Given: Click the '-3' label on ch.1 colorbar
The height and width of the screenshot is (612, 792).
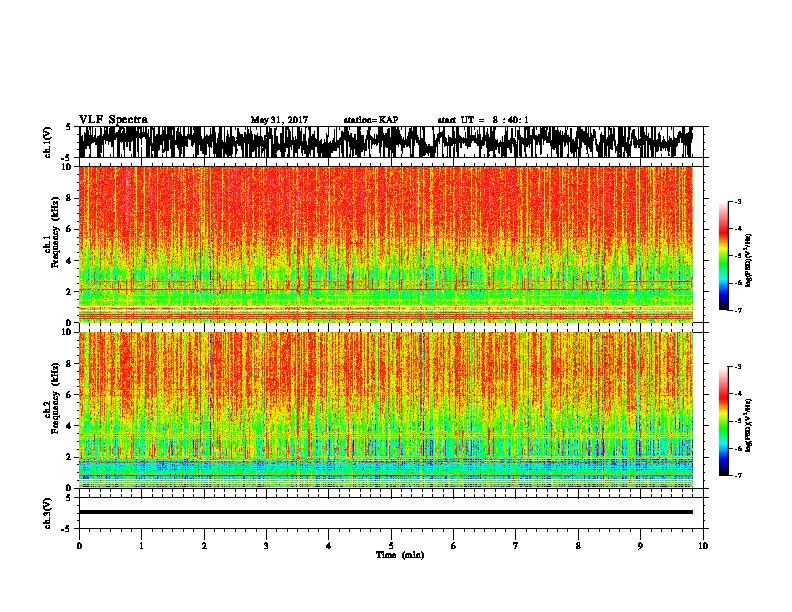Looking at the screenshot, I should click(738, 202).
